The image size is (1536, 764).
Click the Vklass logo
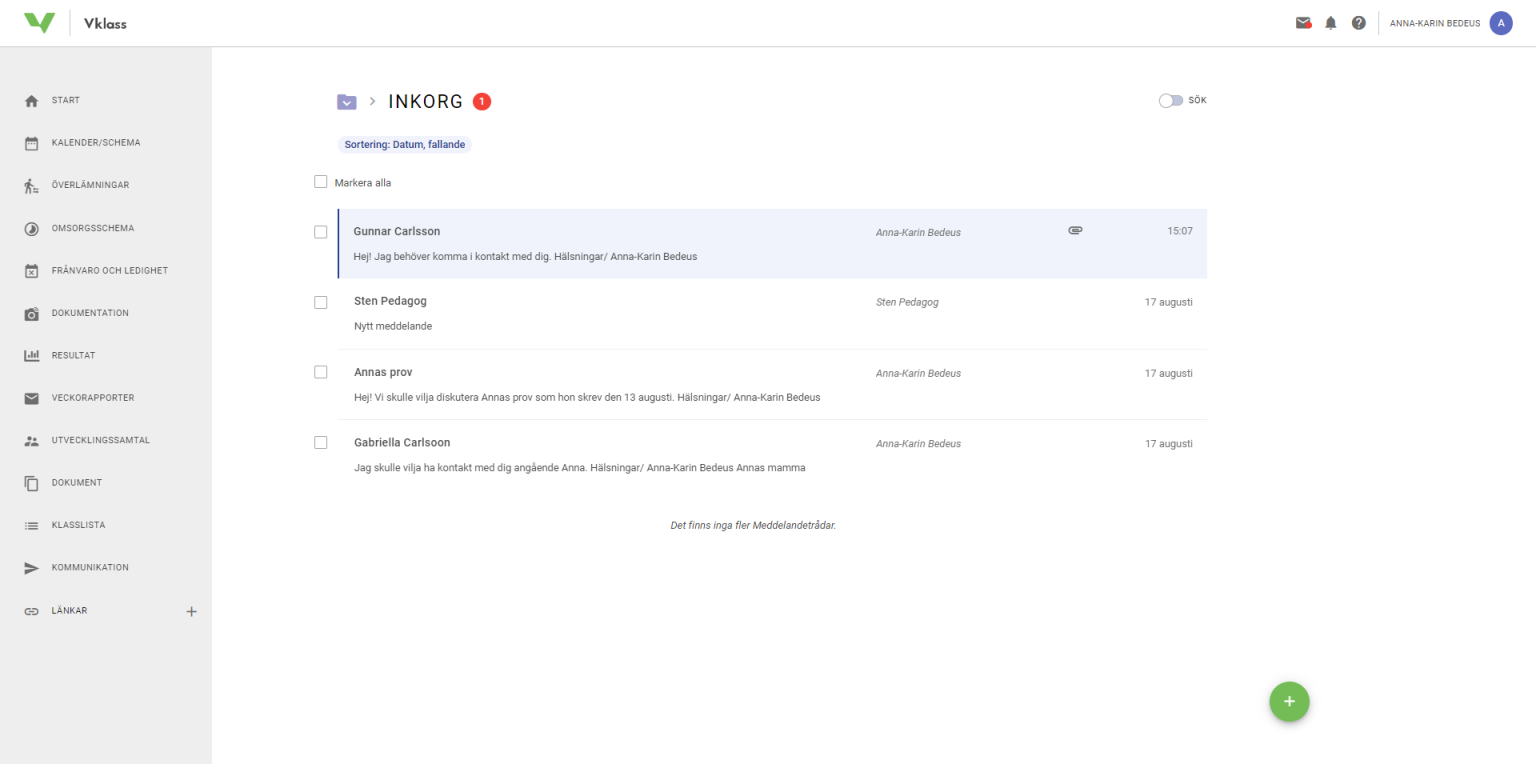coord(39,23)
